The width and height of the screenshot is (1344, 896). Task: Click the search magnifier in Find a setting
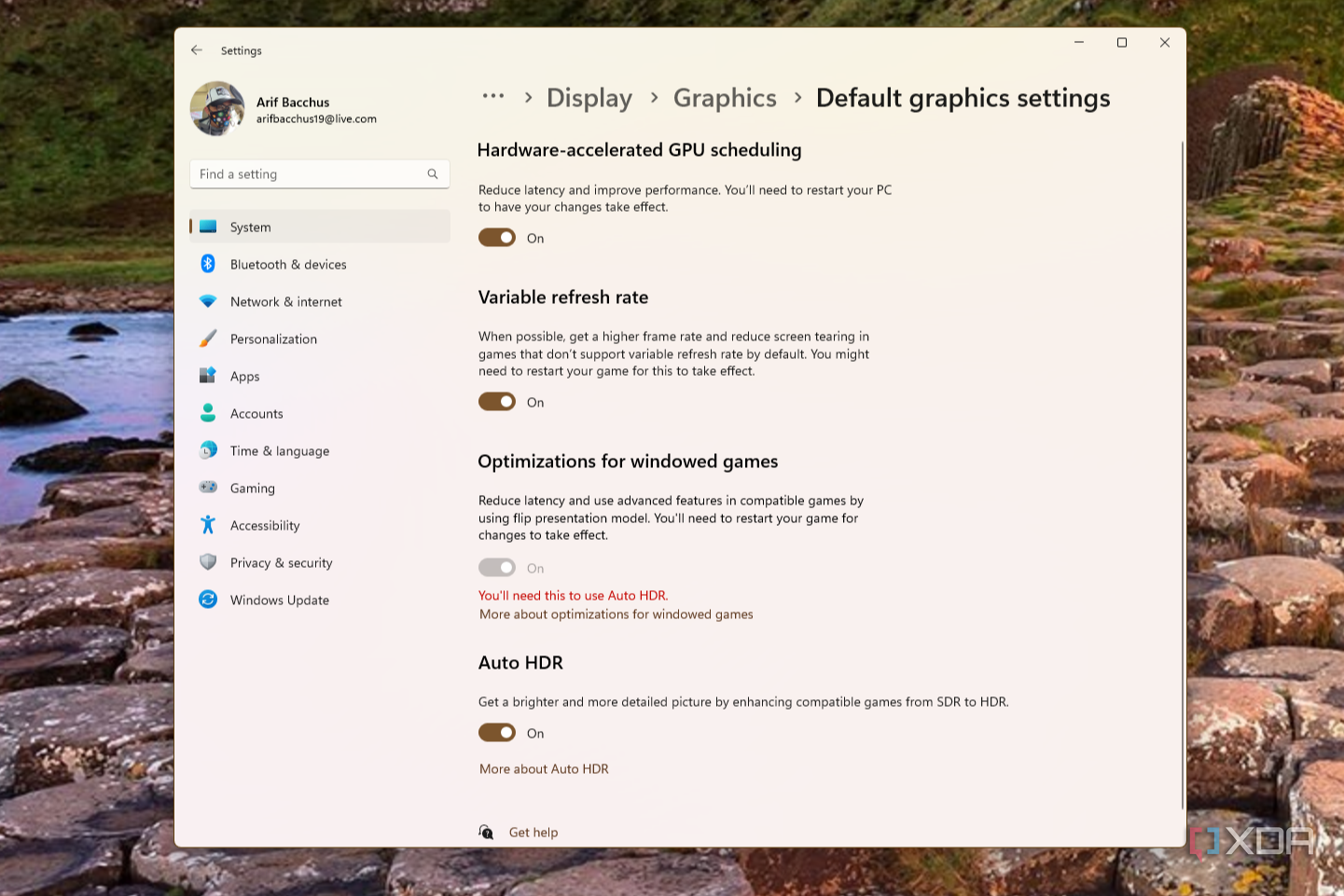click(432, 173)
